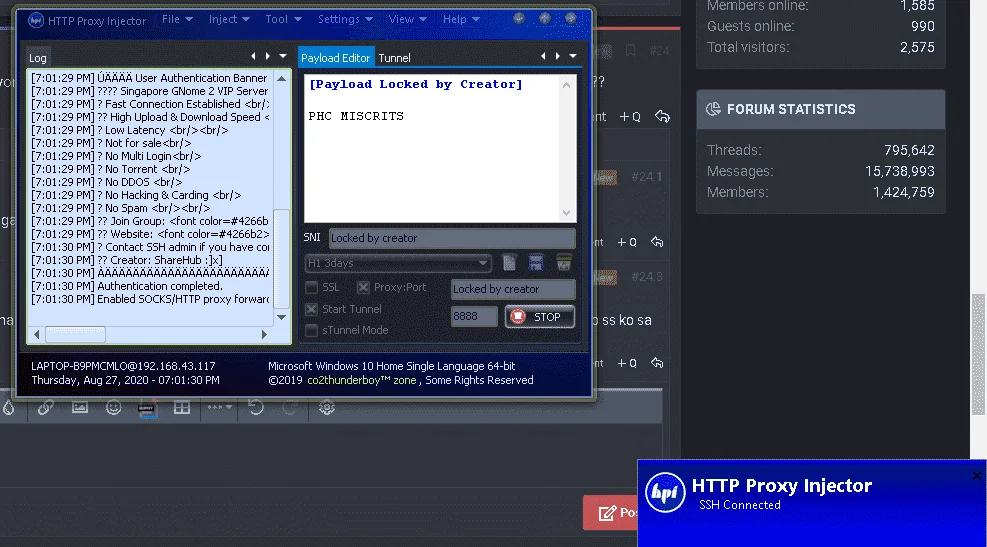Viewport: 987px width, 547px height.
Task: Click the +Q quote button on post #24
Action: (630, 116)
